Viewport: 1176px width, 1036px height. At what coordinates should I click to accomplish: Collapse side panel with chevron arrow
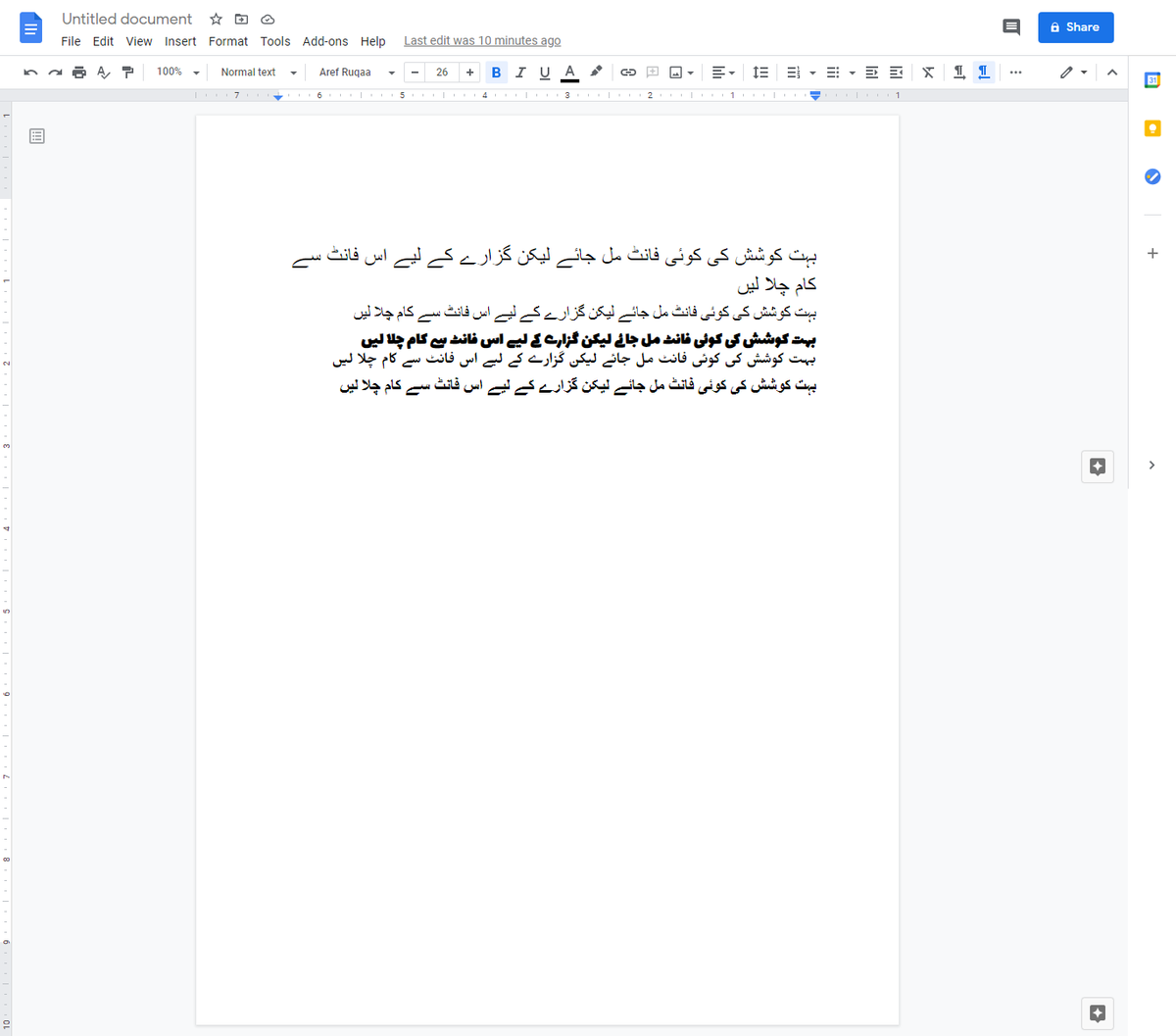[x=1152, y=466]
